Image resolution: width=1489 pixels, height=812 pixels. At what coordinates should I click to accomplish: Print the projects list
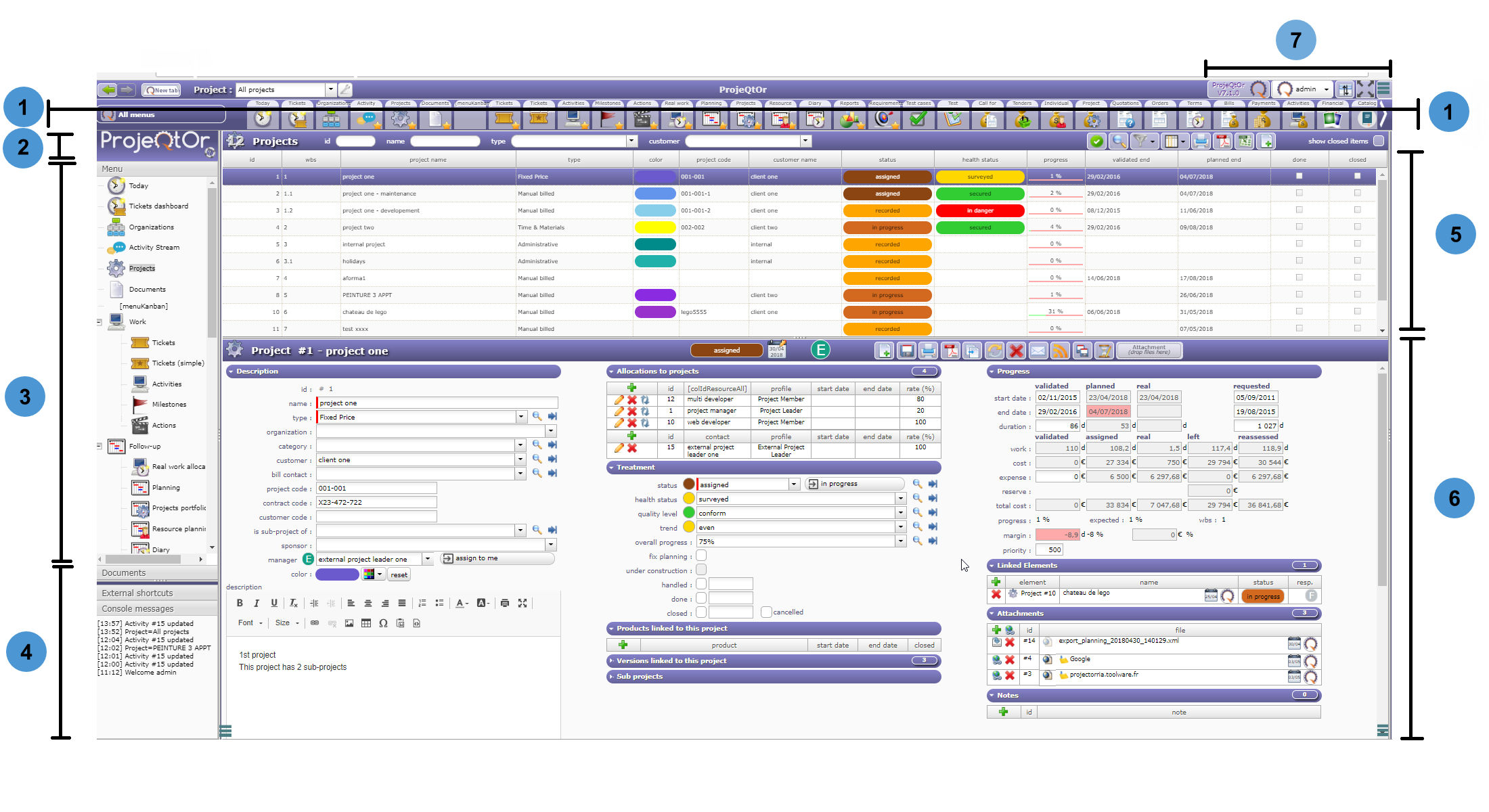[1201, 141]
